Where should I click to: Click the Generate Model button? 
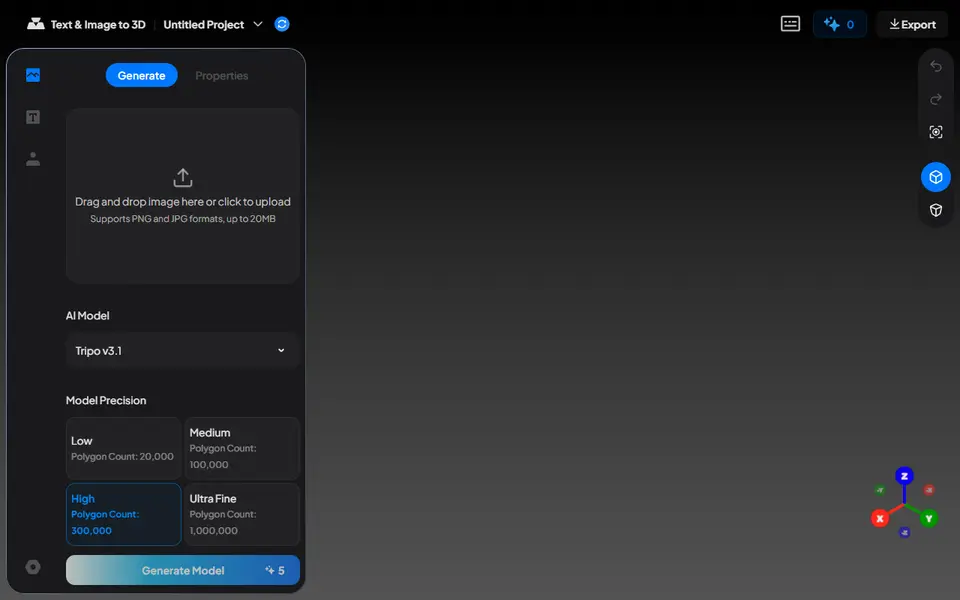point(182,570)
